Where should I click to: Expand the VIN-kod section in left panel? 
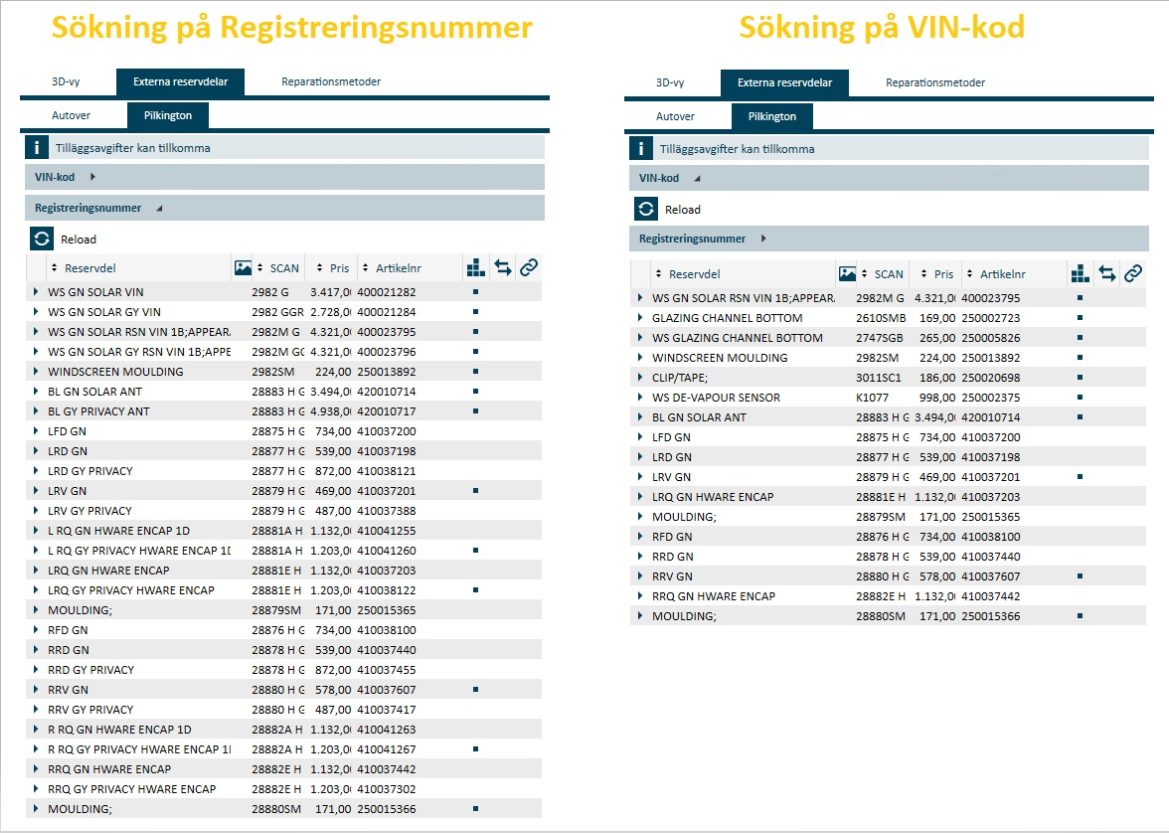(92, 177)
